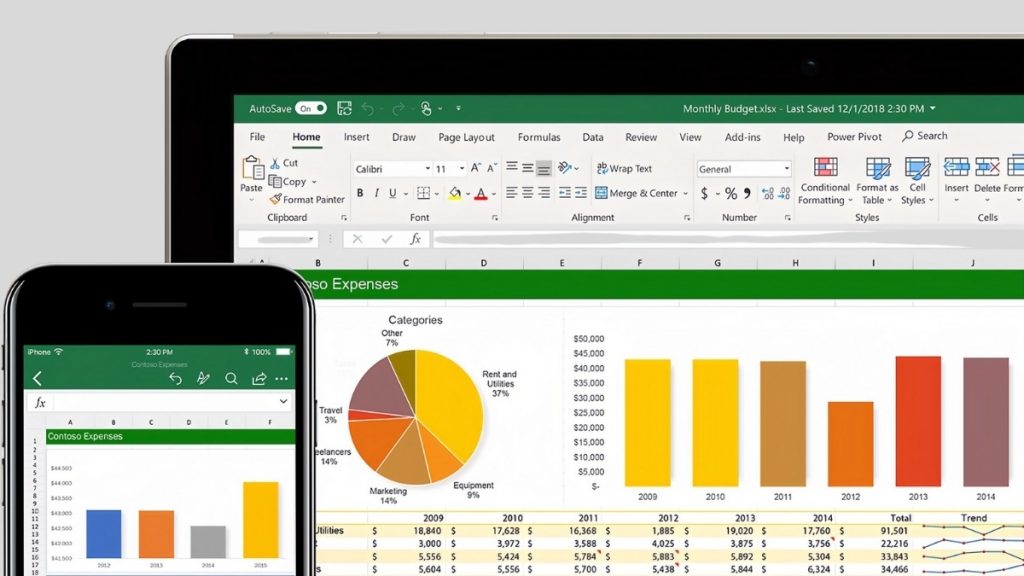Tap the iPhone back chevron

[37, 378]
